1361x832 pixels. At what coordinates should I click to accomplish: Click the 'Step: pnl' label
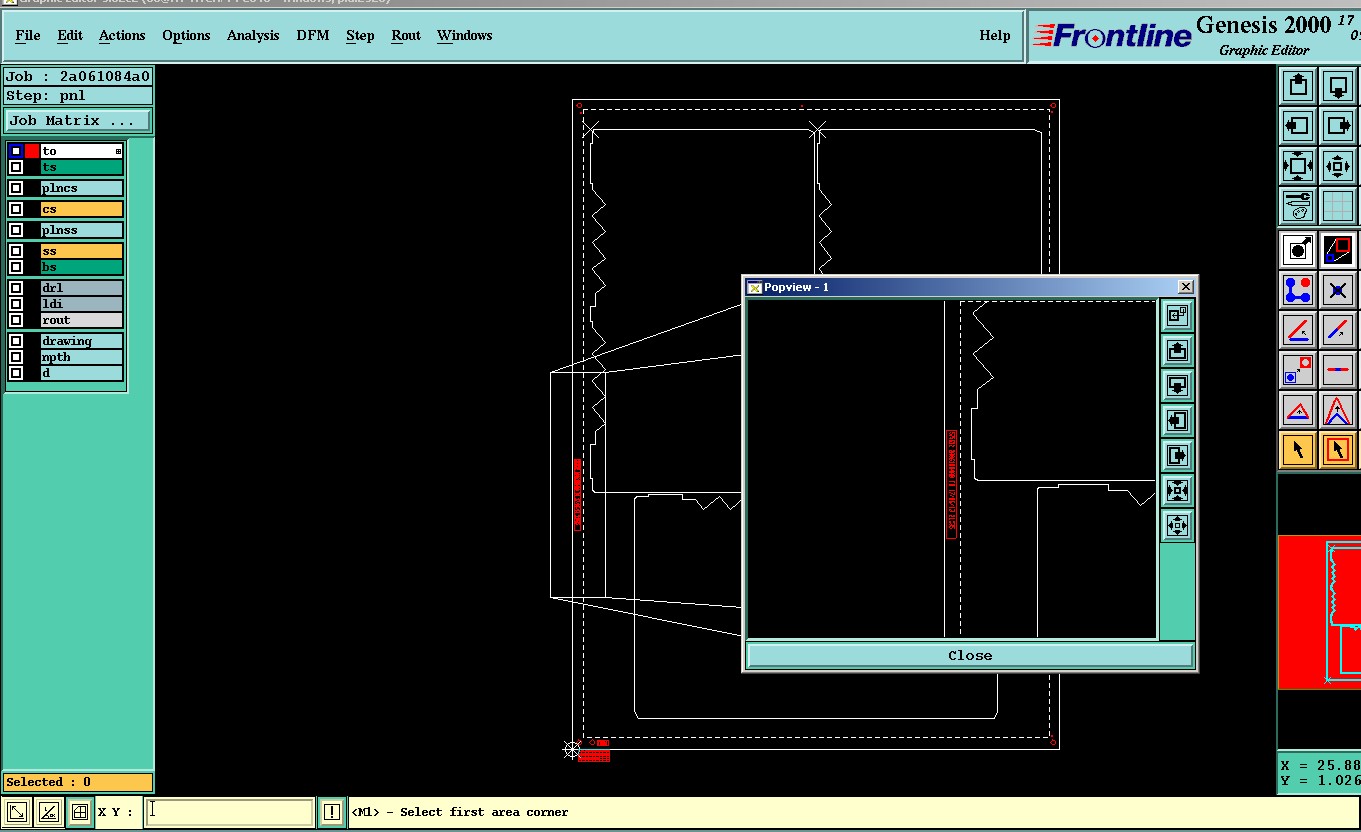click(78, 96)
